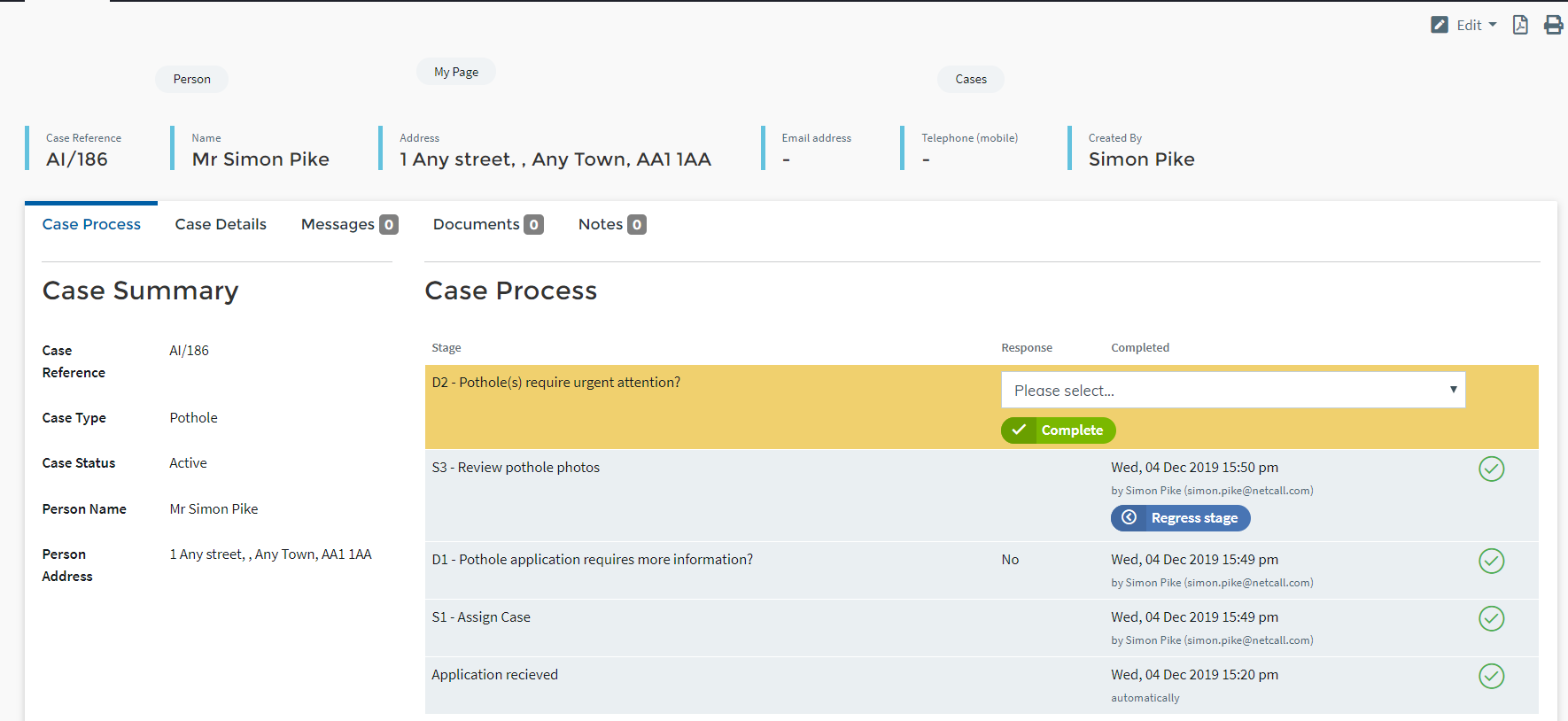The image size is (1568, 721).
Task: Open the Edit dropdown menu arrow
Action: click(x=1493, y=25)
